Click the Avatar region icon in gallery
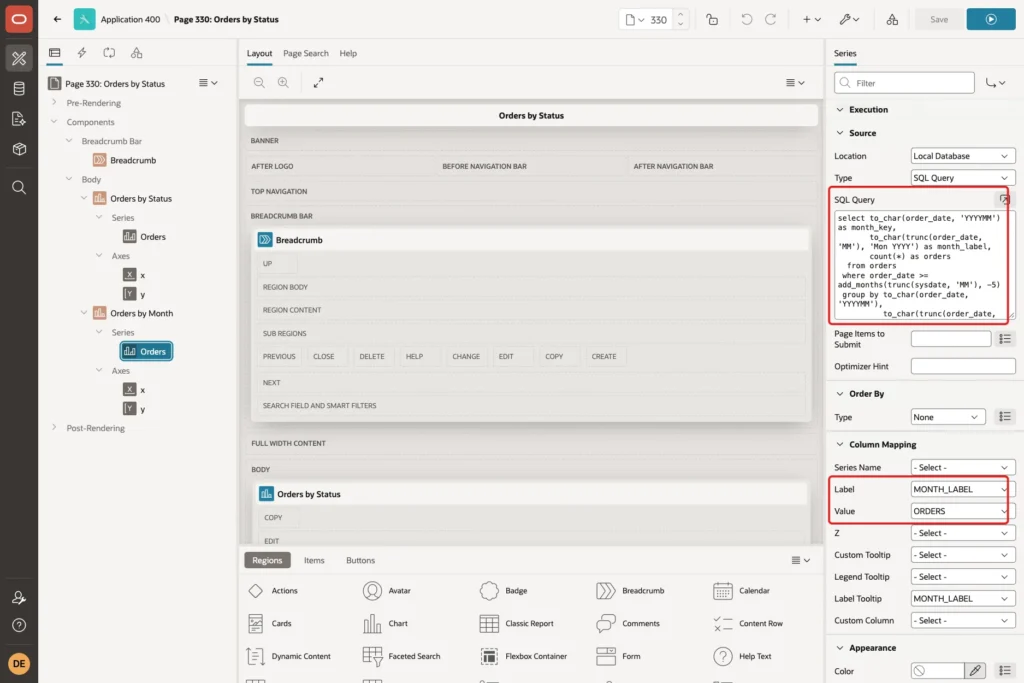 coord(372,590)
